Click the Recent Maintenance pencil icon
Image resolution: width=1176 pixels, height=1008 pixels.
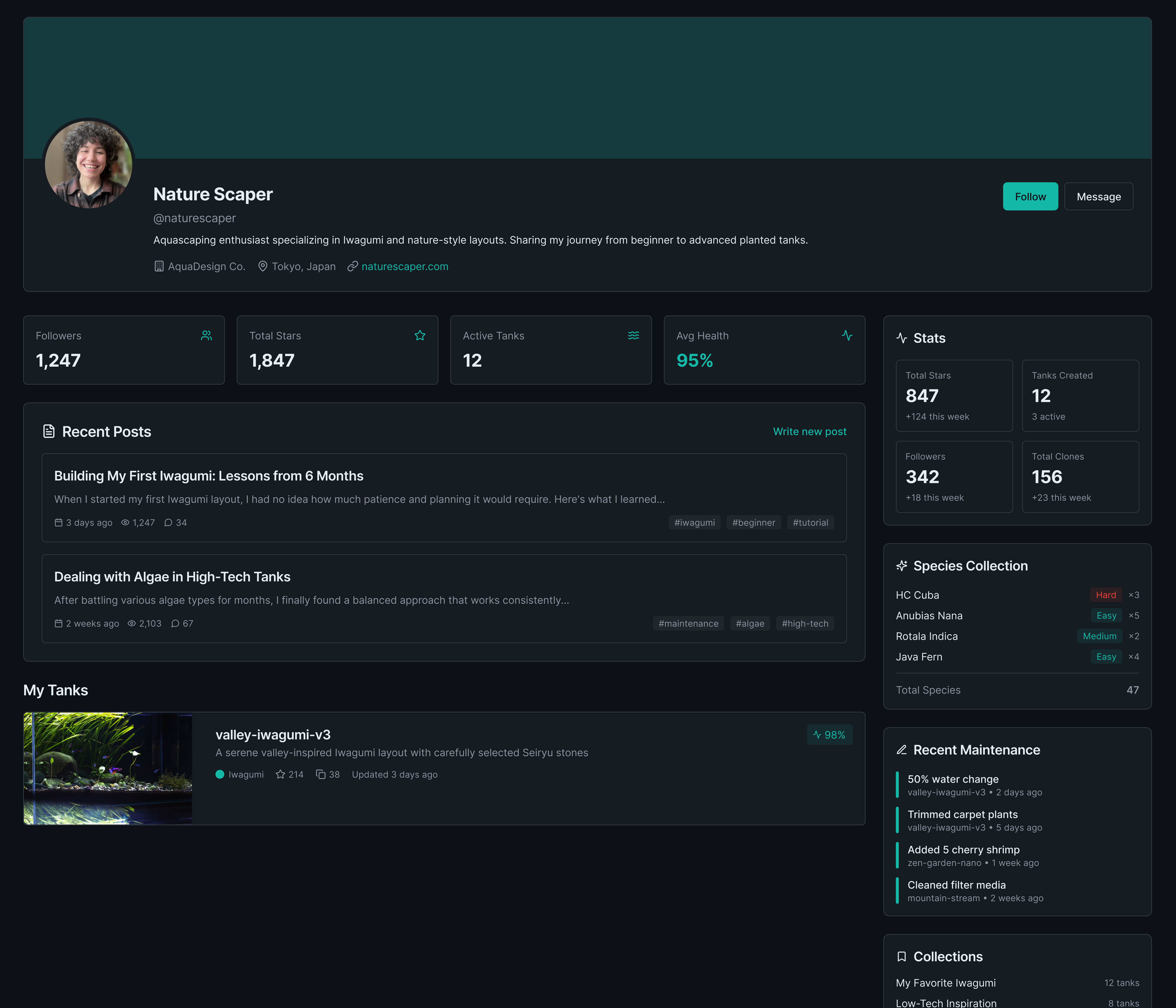tap(902, 750)
